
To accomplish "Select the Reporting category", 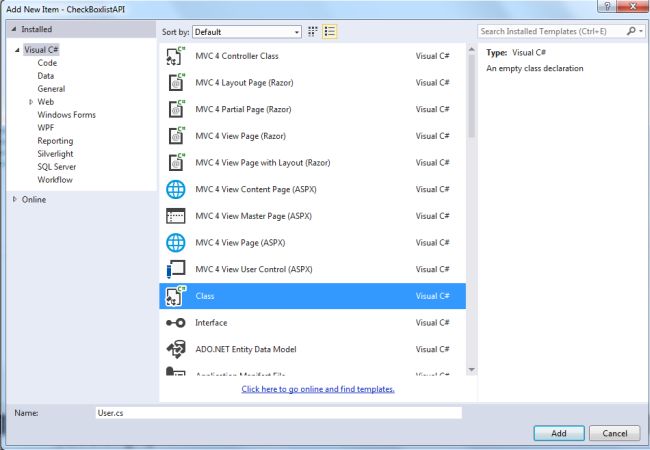I will [x=55, y=141].
